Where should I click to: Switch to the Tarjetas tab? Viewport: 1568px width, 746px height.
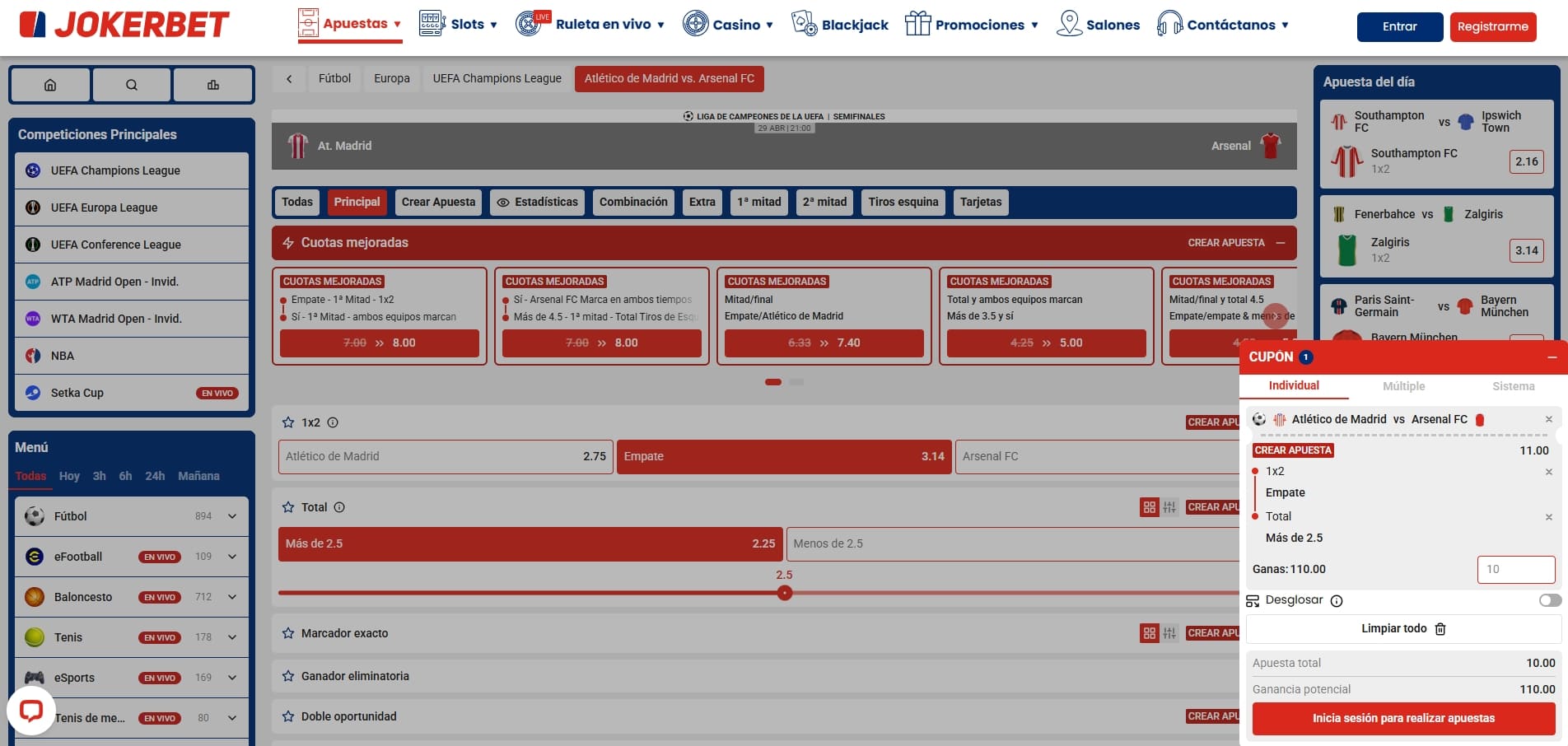click(980, 202)
